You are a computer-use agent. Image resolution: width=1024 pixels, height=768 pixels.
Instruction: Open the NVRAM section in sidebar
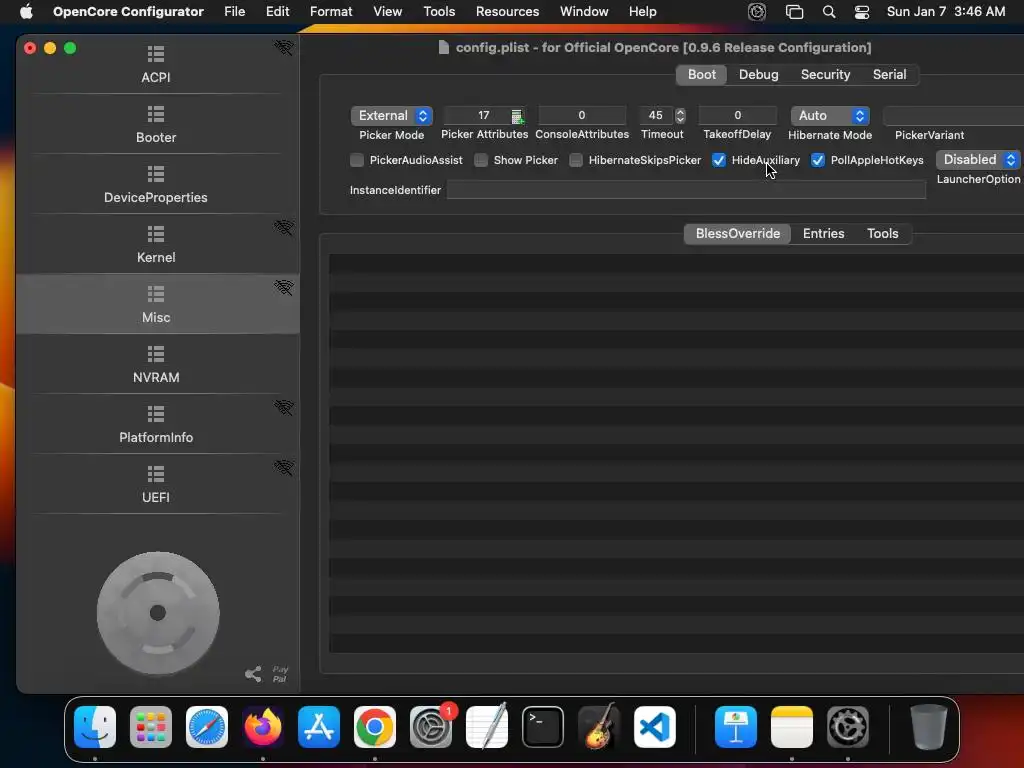click(x=156, y=364)
